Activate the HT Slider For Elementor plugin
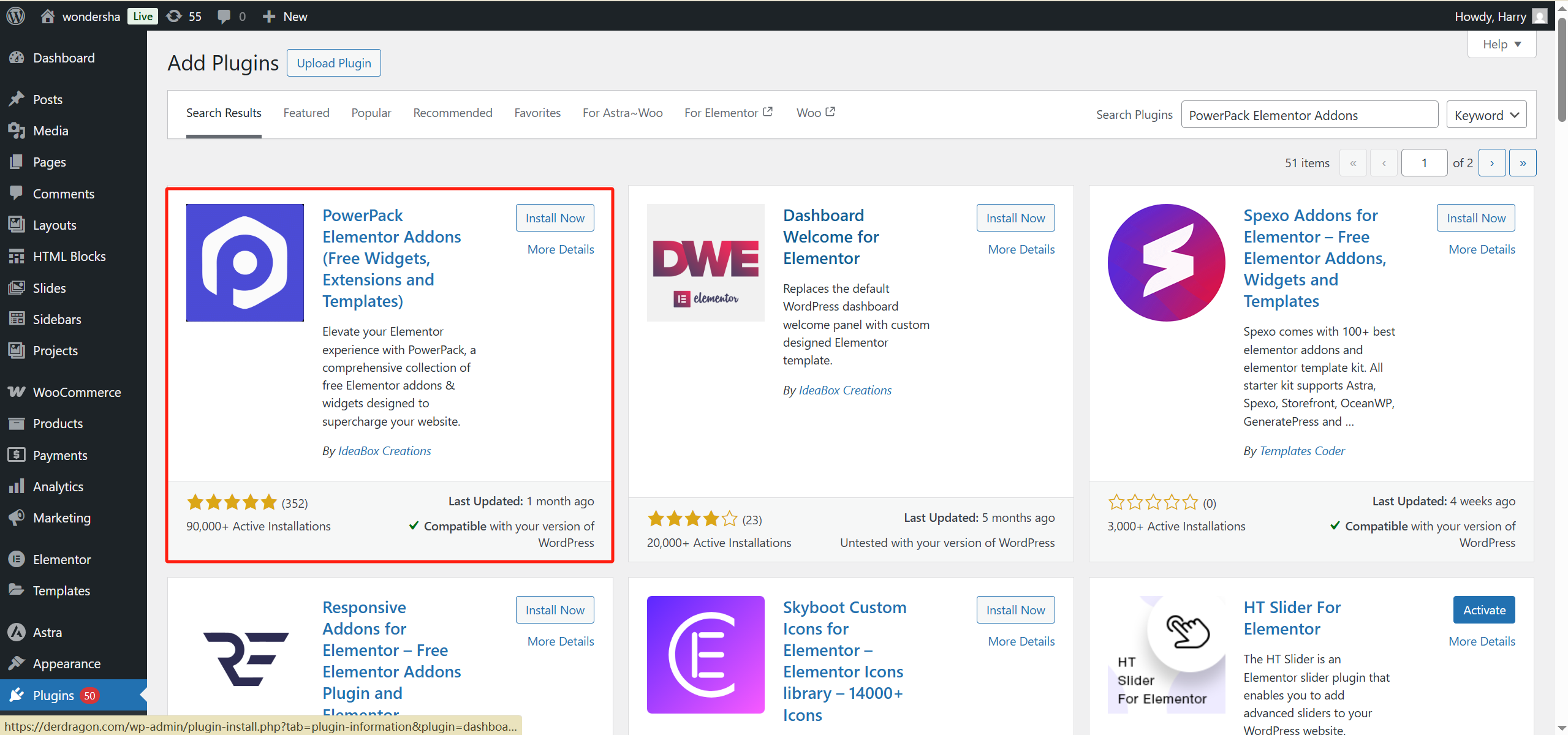The height and width of the screenshot is (735, 1568). click(x=1483, y=609)
